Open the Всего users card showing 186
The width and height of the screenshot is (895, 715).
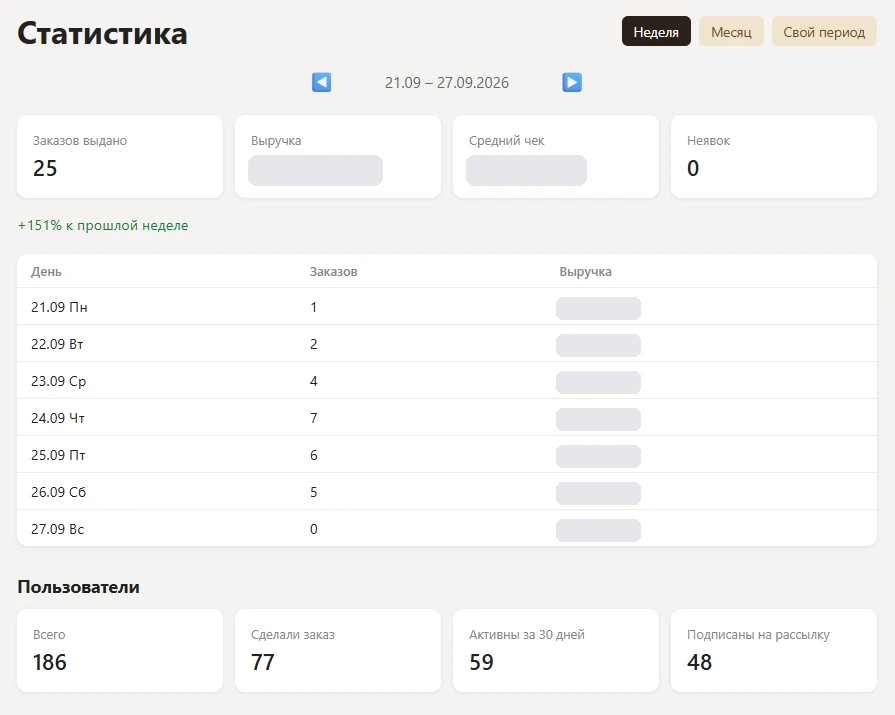pos(120,651)
